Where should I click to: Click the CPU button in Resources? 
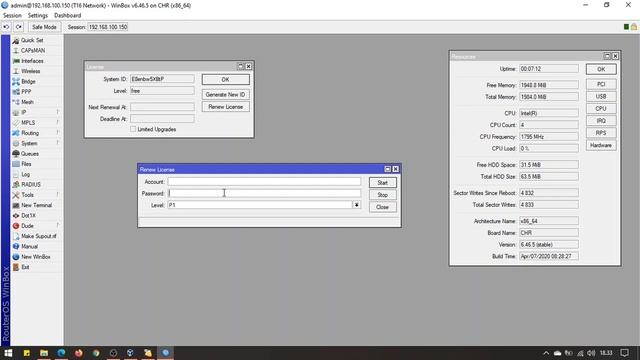(601, 109)
